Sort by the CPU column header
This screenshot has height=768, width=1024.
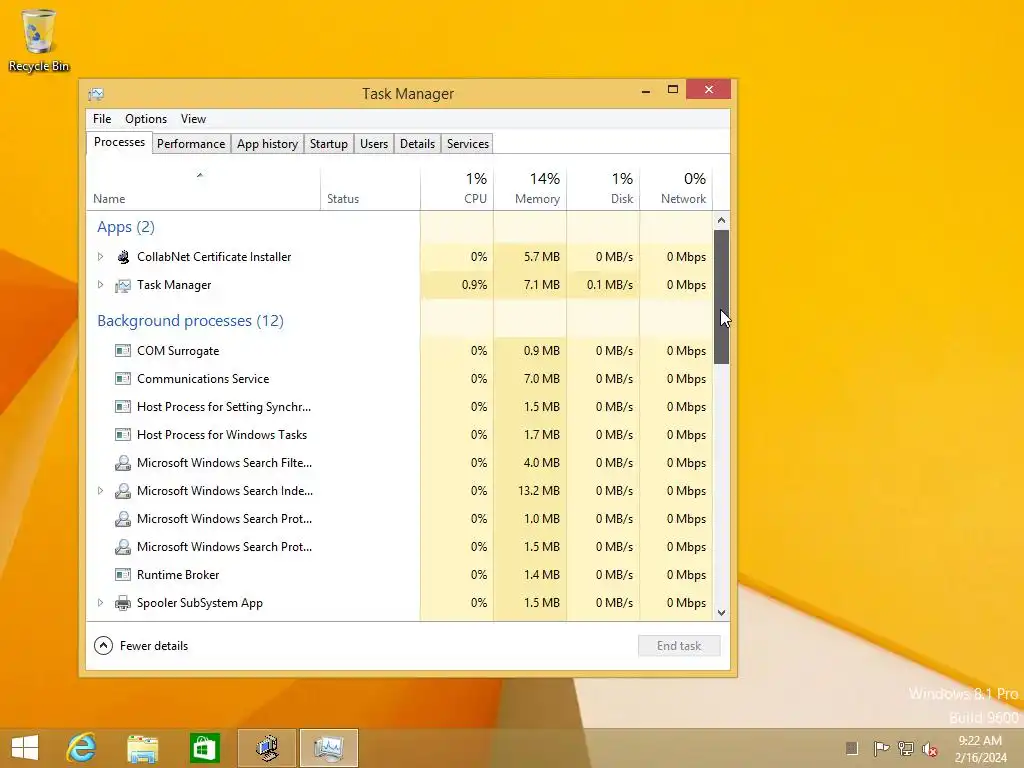pyautogui.click(x=456, y=189)
